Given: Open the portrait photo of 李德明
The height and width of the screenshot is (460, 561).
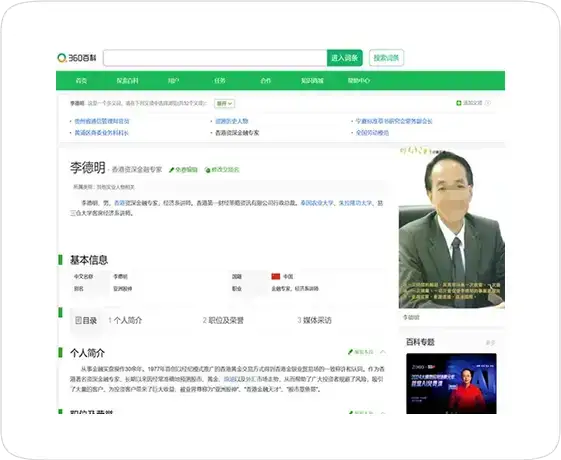Looking at the screenshot, I should pos(452,228).
